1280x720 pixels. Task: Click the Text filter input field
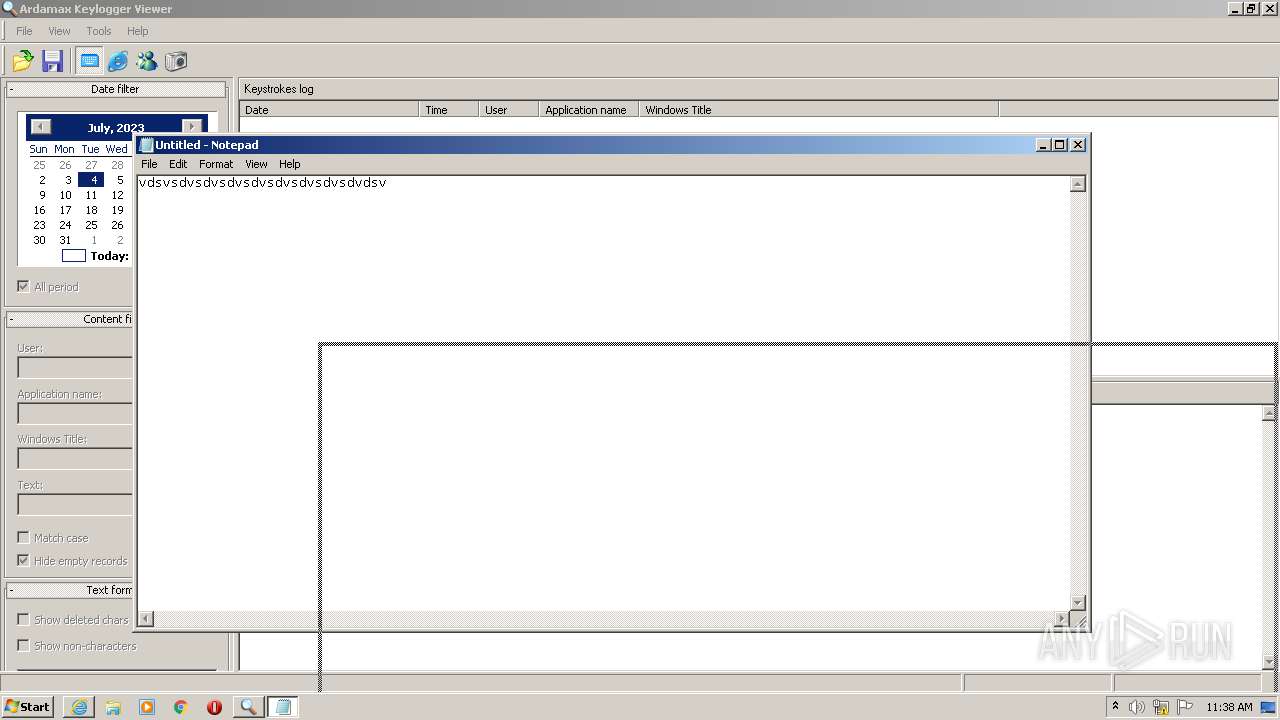click(x=75, y=504)
